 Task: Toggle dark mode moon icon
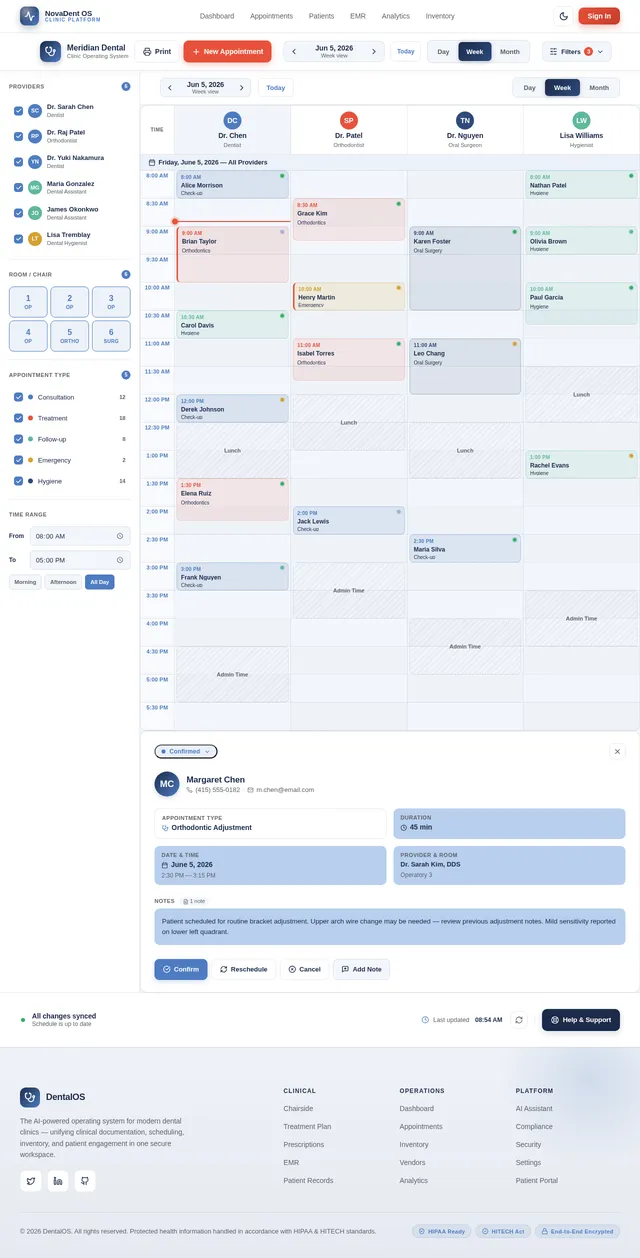click(563, 16)
